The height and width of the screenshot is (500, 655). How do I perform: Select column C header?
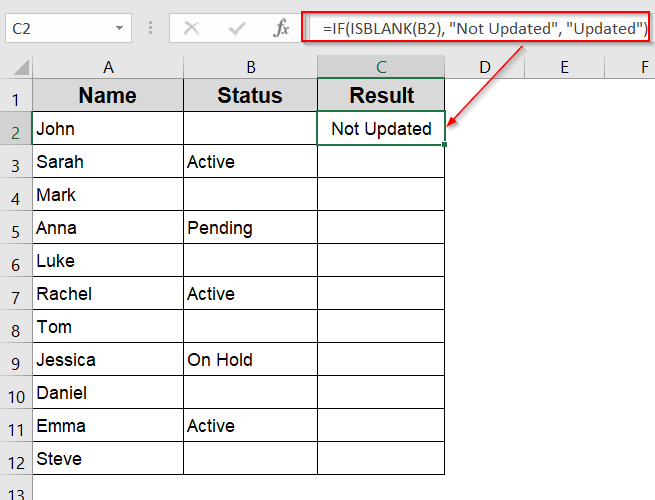[x=381, y=67]
